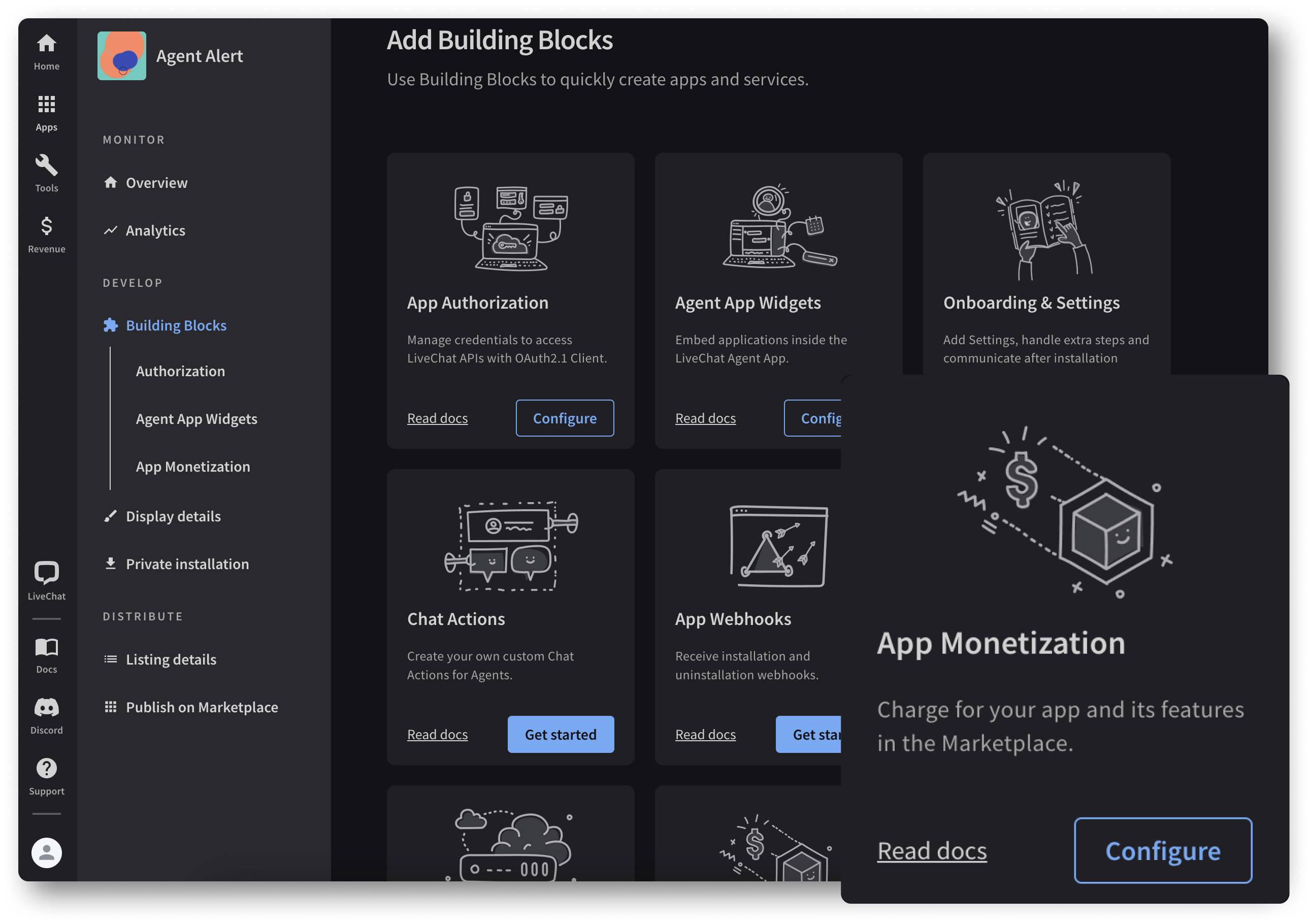Viewport: 1311px width, 924px height.
Task: Click the Discord icon in sidebar
Action: pyautogui.click(x=45, y=707)
